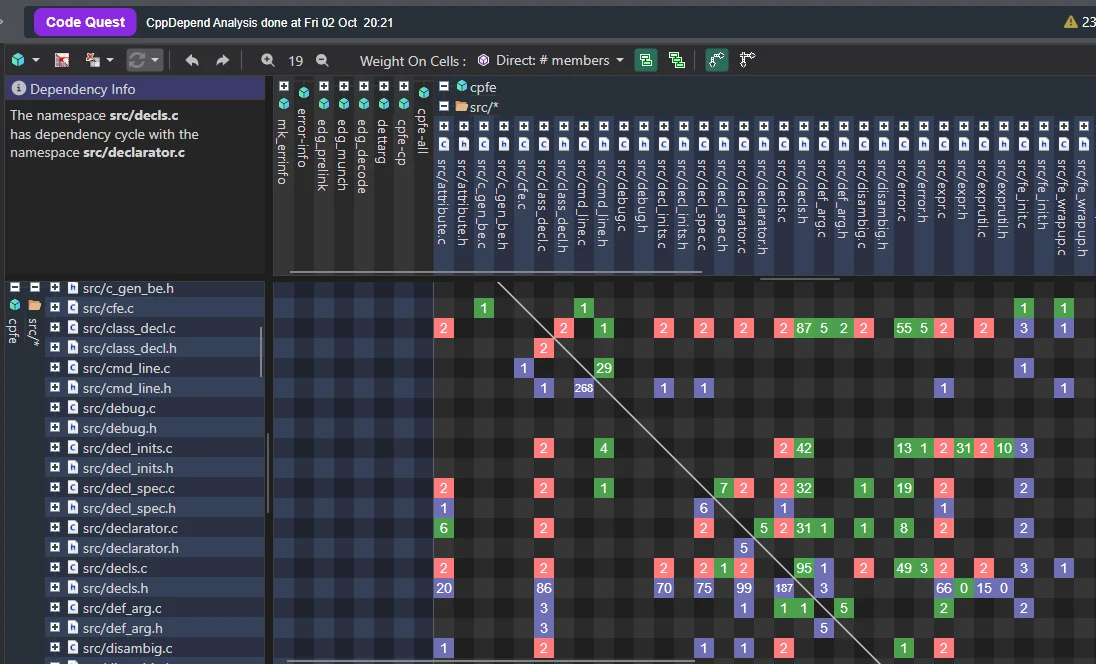
Task: Click the warning triangle icon
Action: 1070,22
